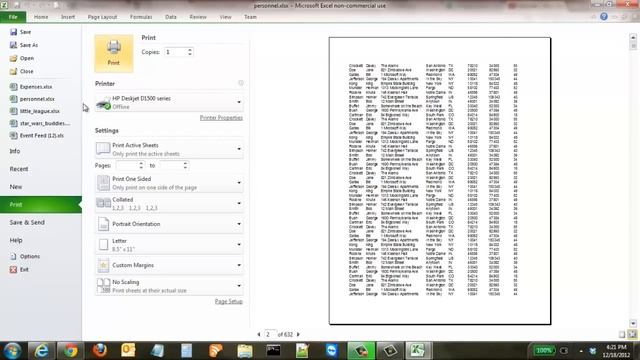Expand the Print Active Sheets dropdown
Viewport: 640px width, 360px height.
coord(169,149)
